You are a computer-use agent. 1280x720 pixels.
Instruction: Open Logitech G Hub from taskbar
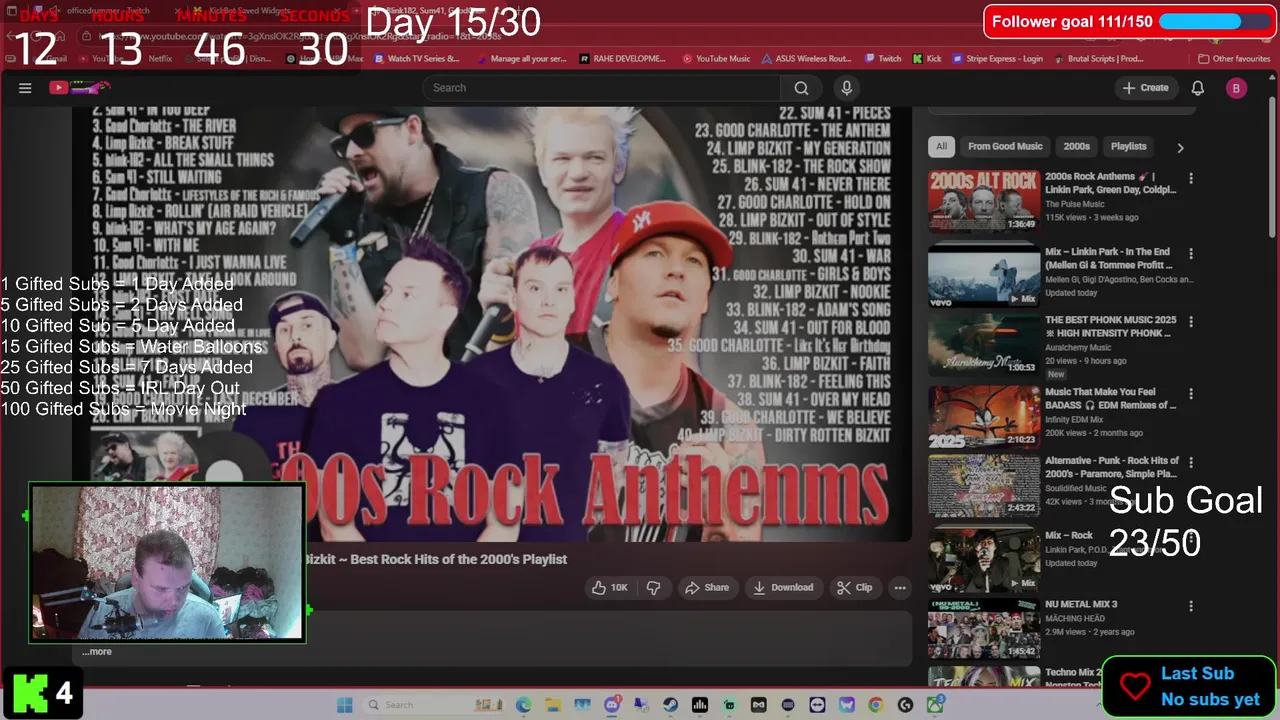click(905, 705)
